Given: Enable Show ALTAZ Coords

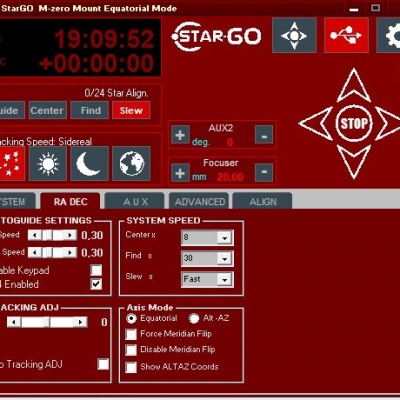Looking at the screenshot, I should 131,367.
